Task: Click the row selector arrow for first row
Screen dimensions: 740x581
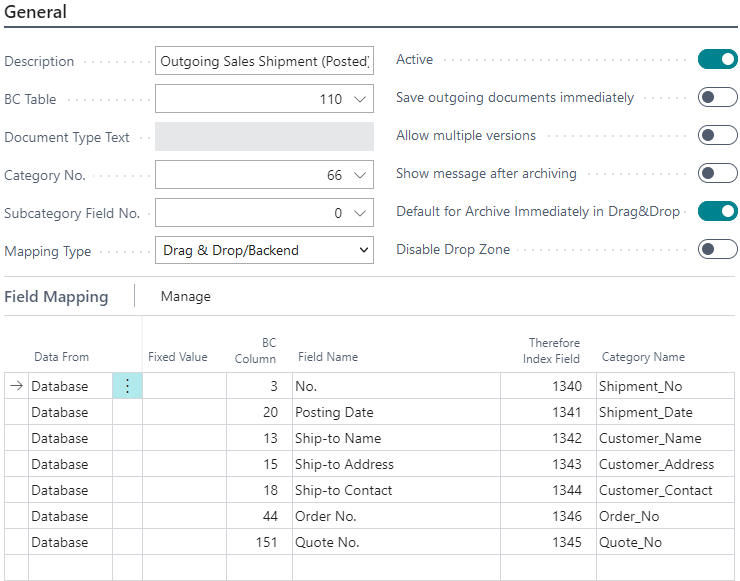Action: click(15, 386)
